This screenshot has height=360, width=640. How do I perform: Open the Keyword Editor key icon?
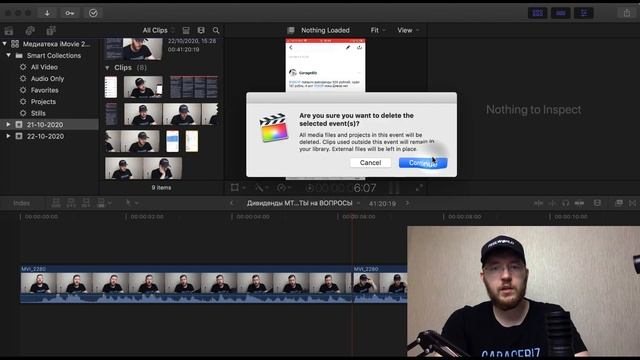[70, 13]
